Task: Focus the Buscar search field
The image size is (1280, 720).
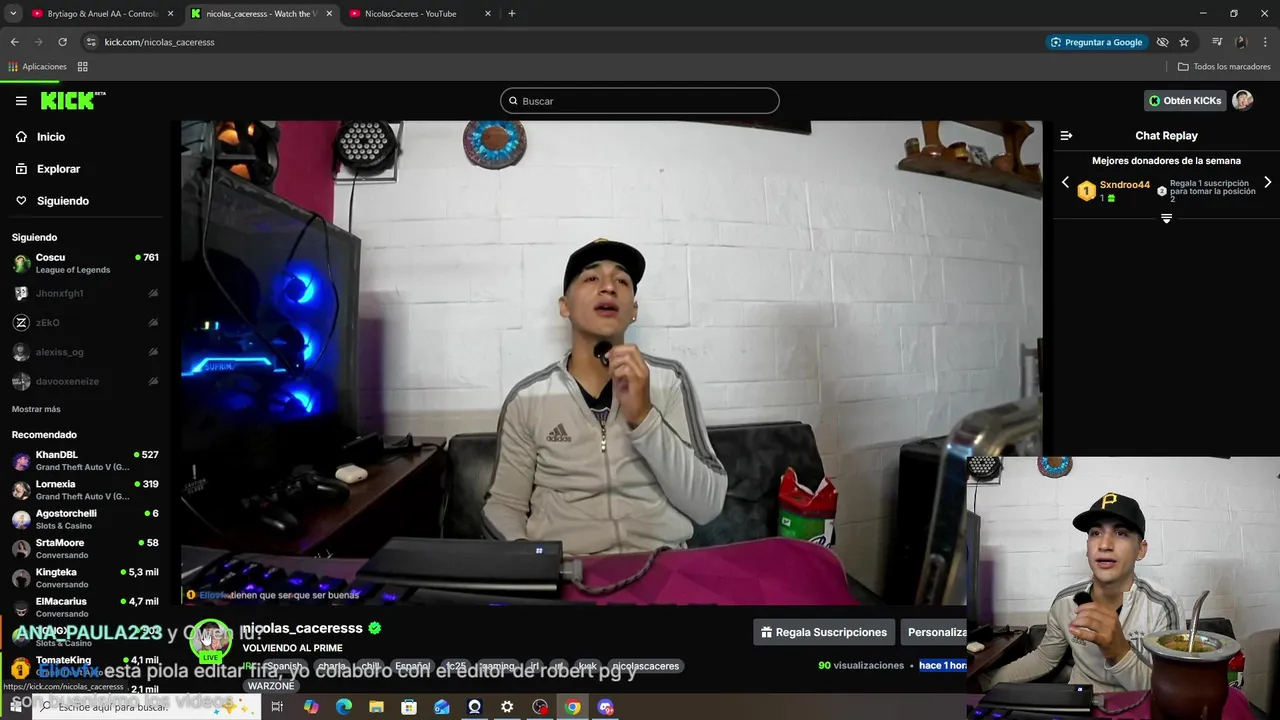Action: (640, 101)
